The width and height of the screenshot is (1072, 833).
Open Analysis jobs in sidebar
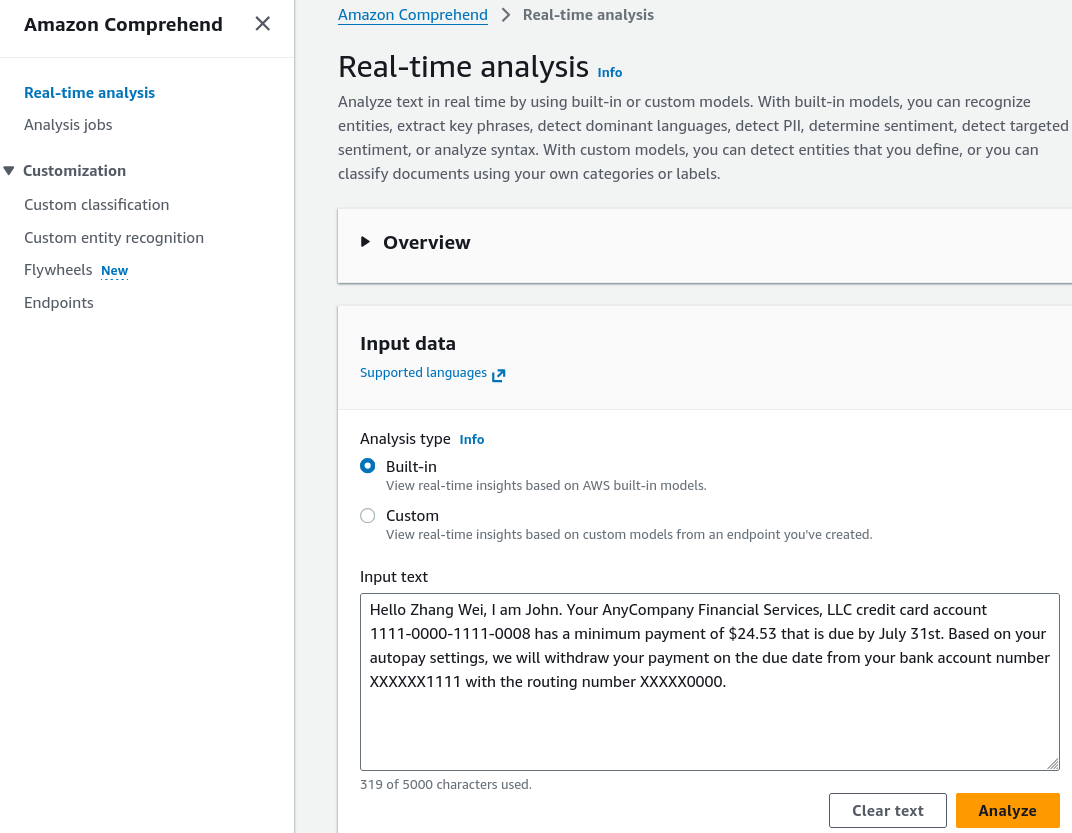[68, 124]
